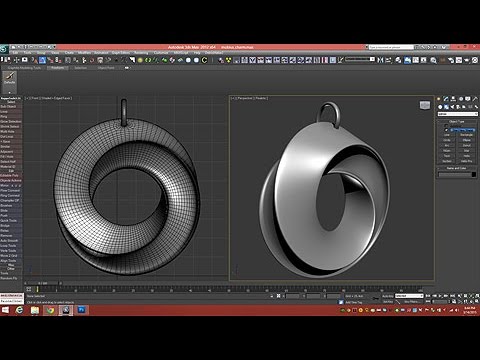Screen dimensions: 480x360
Task: Open the Named Selection Sets dropdown
Action: pos(360,59)
